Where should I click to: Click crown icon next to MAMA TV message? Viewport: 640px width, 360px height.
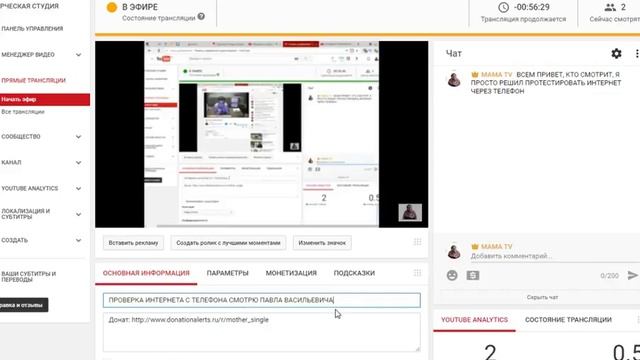475,75
